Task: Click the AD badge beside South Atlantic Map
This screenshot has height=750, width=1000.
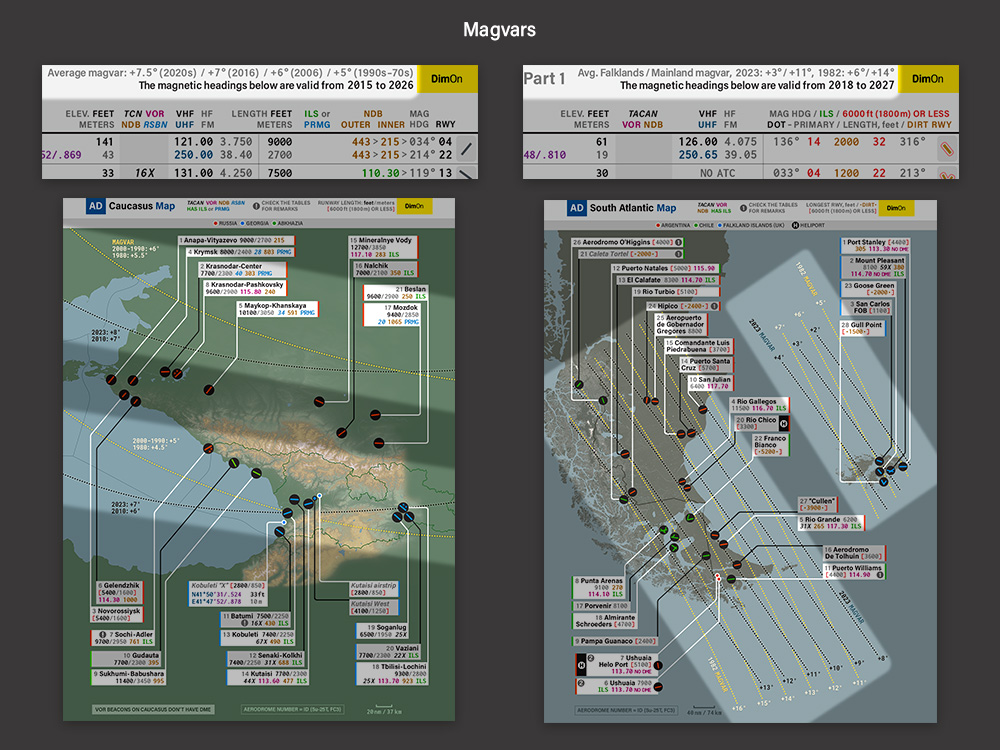Action: pos(577,208)
